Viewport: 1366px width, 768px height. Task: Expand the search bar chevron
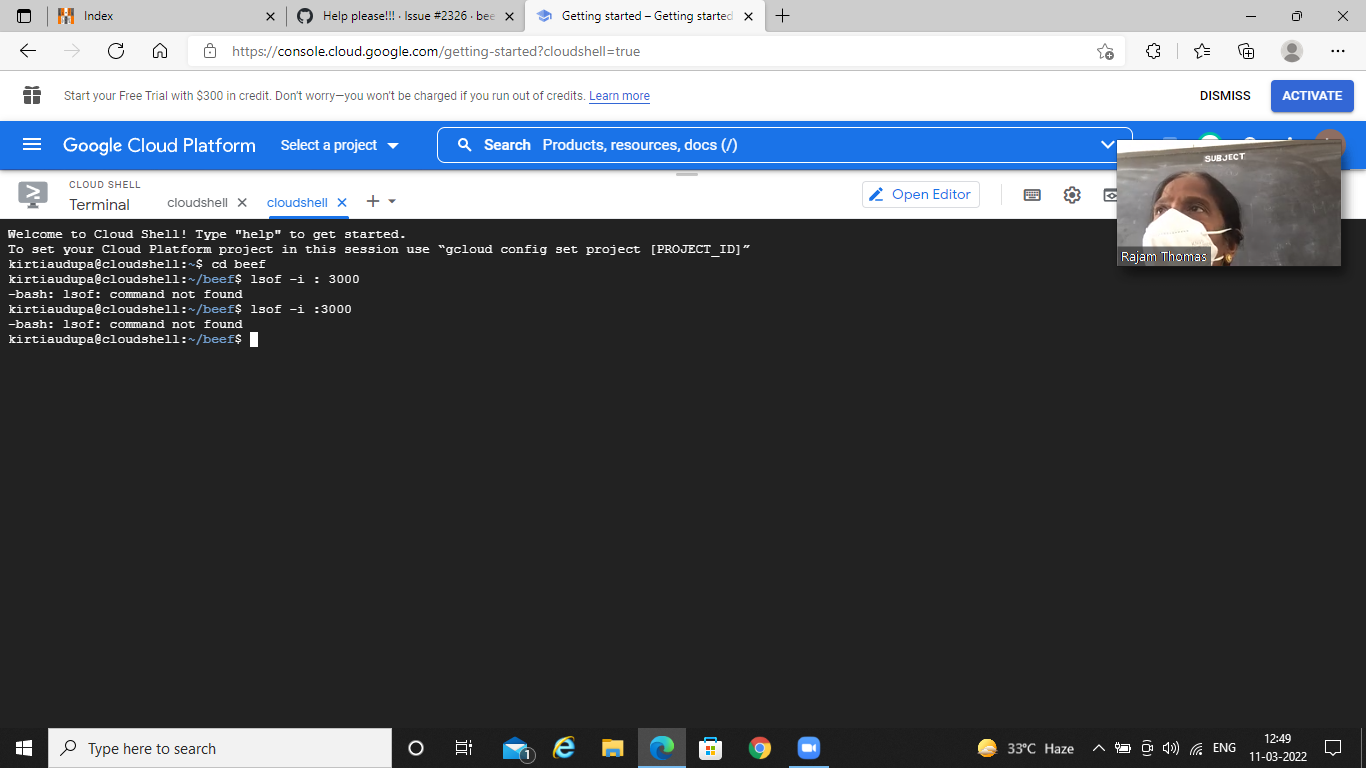pos(1108,144)
